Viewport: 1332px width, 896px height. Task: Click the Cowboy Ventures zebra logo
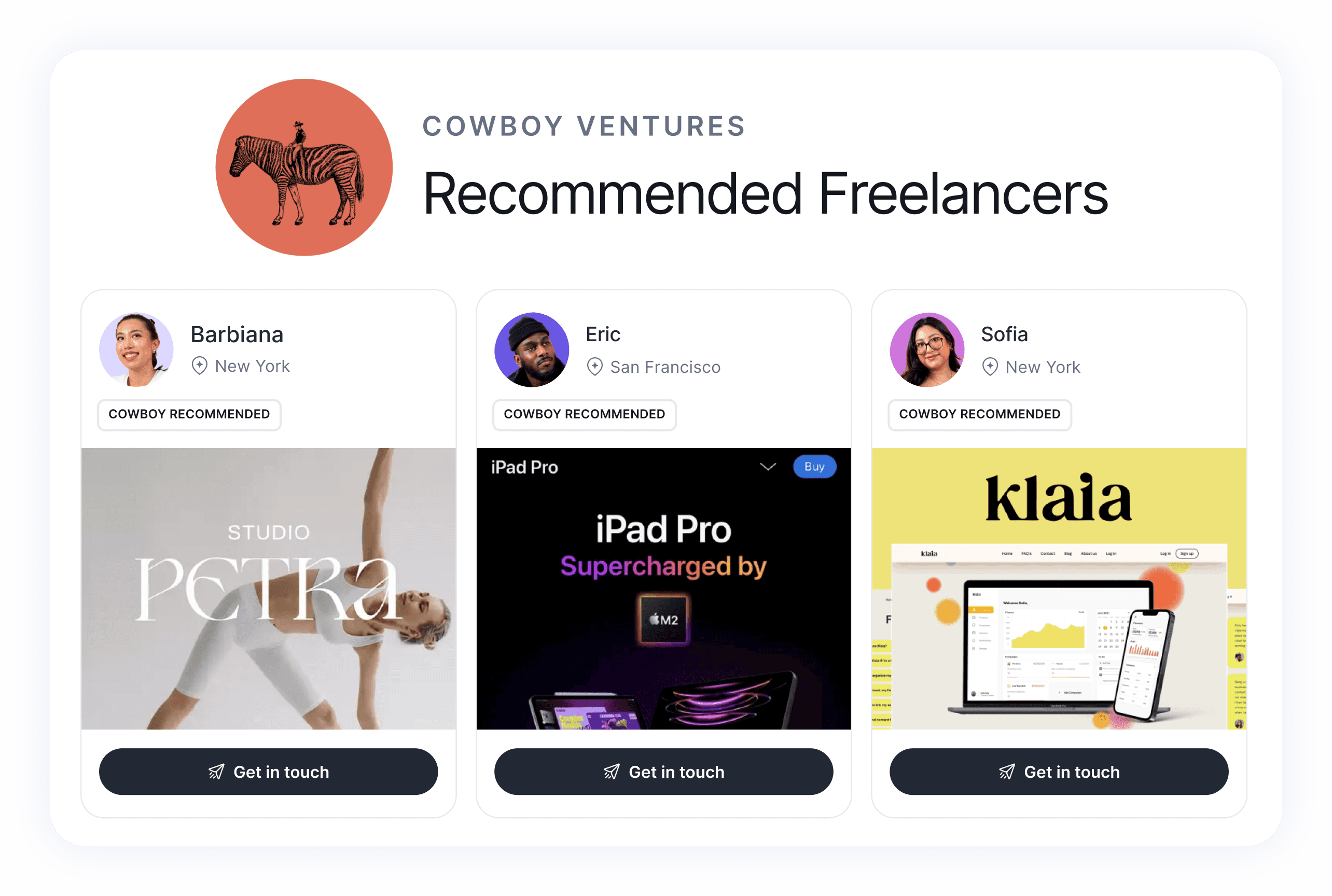click(x=303, y=167)
